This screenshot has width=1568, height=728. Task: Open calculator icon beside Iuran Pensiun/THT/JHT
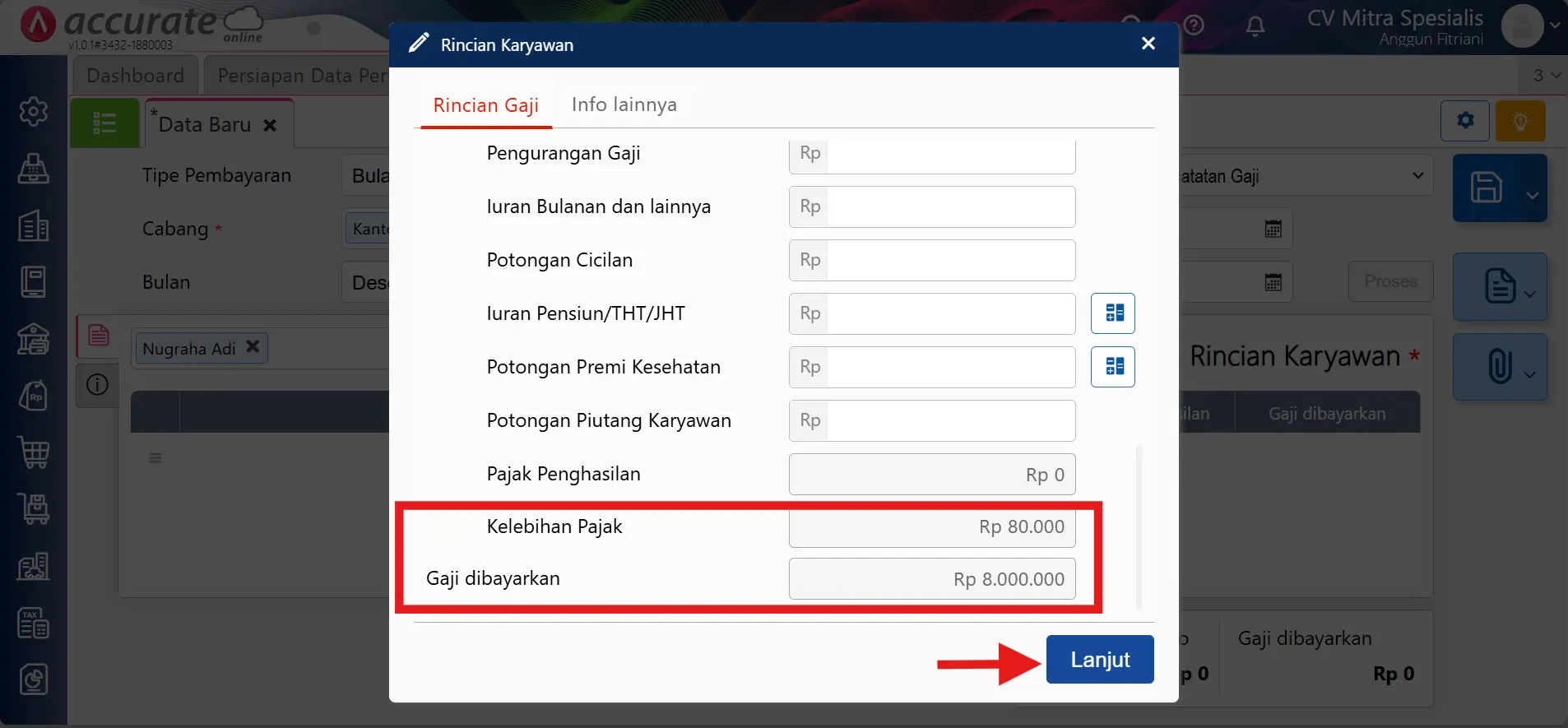click(x=1113, y=313)
